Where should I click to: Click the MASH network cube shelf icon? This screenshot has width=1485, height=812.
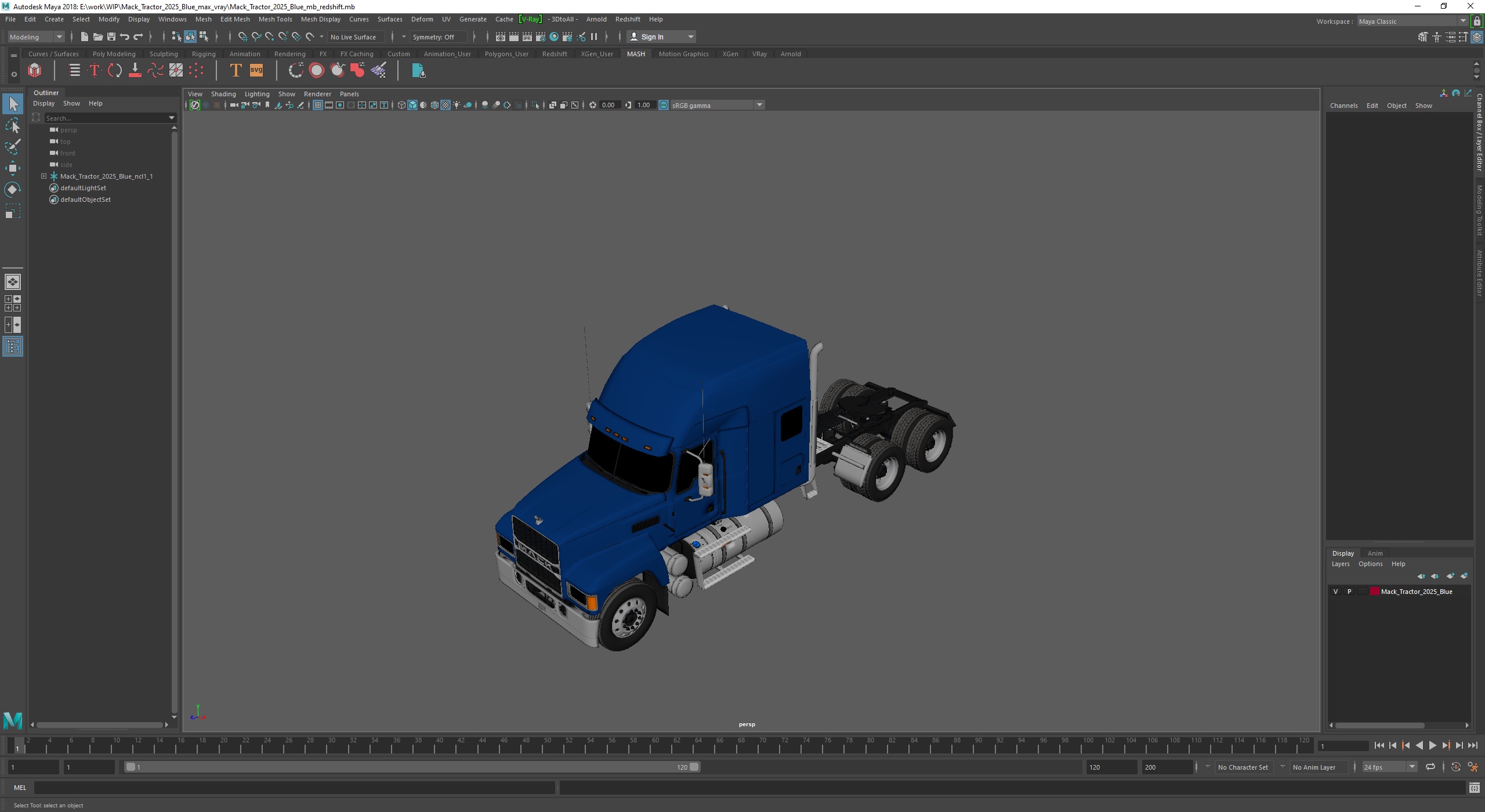point(35,71)
